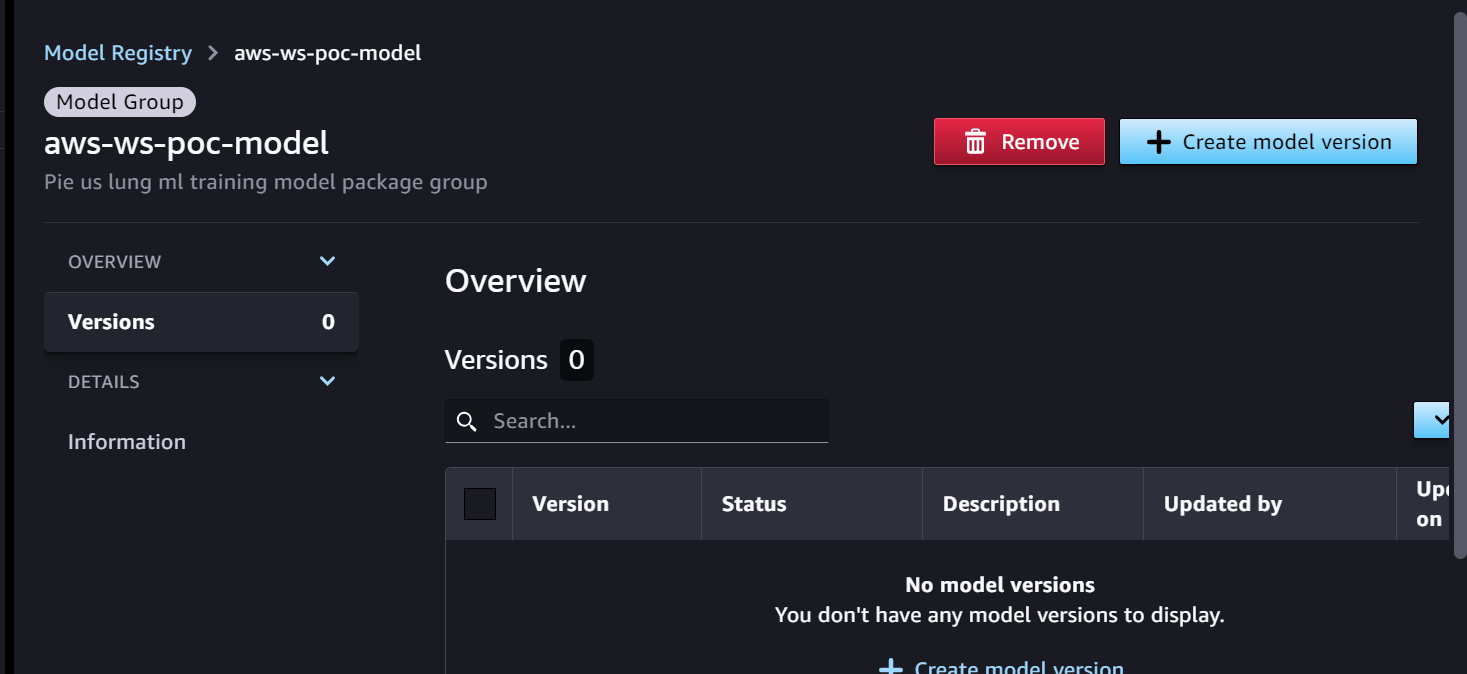
Task: Open the Model Registry breadcrumb link
Action: (117, 53)
